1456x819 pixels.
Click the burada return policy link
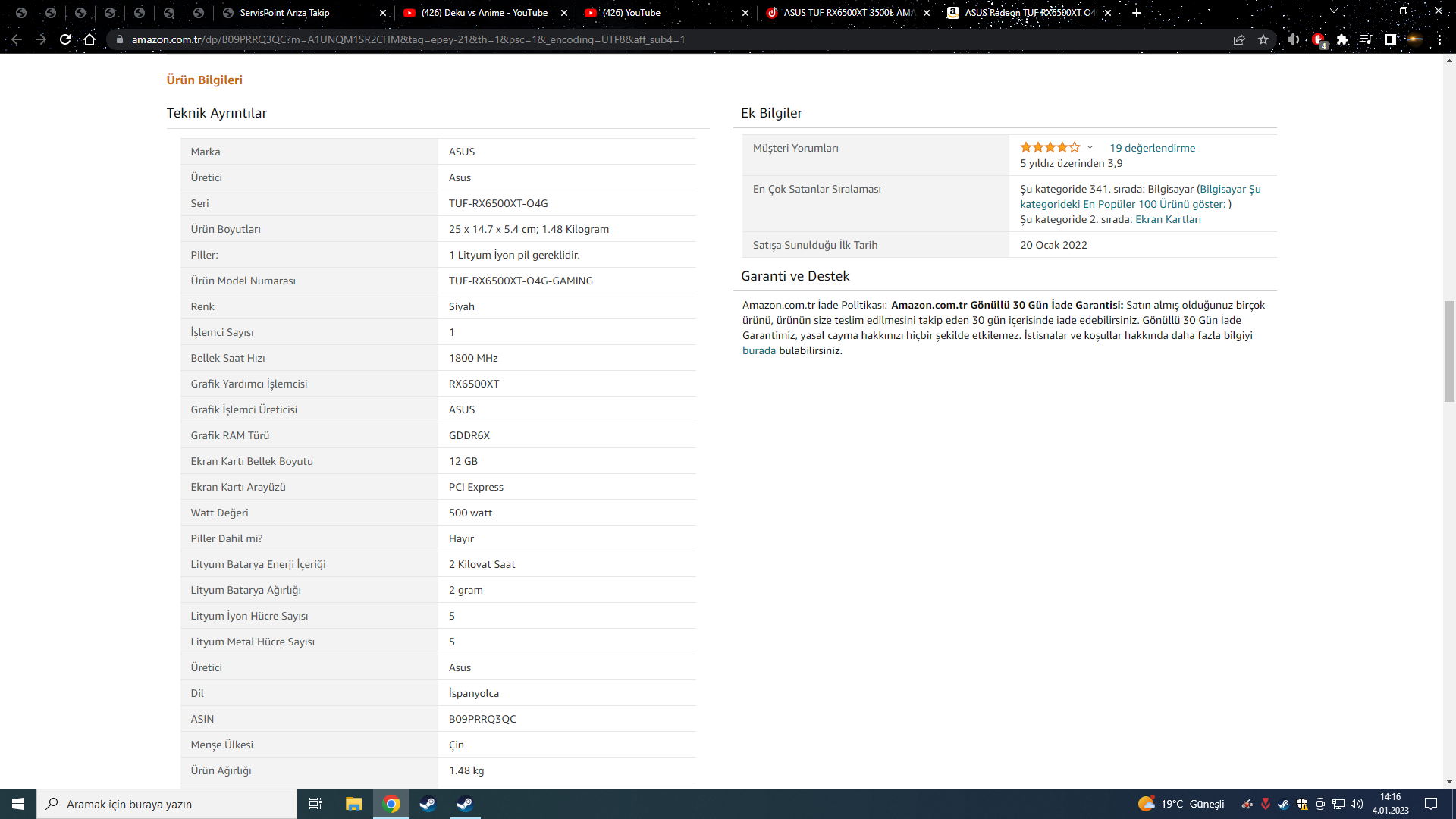pyautogui.click(x=758, y=350)
